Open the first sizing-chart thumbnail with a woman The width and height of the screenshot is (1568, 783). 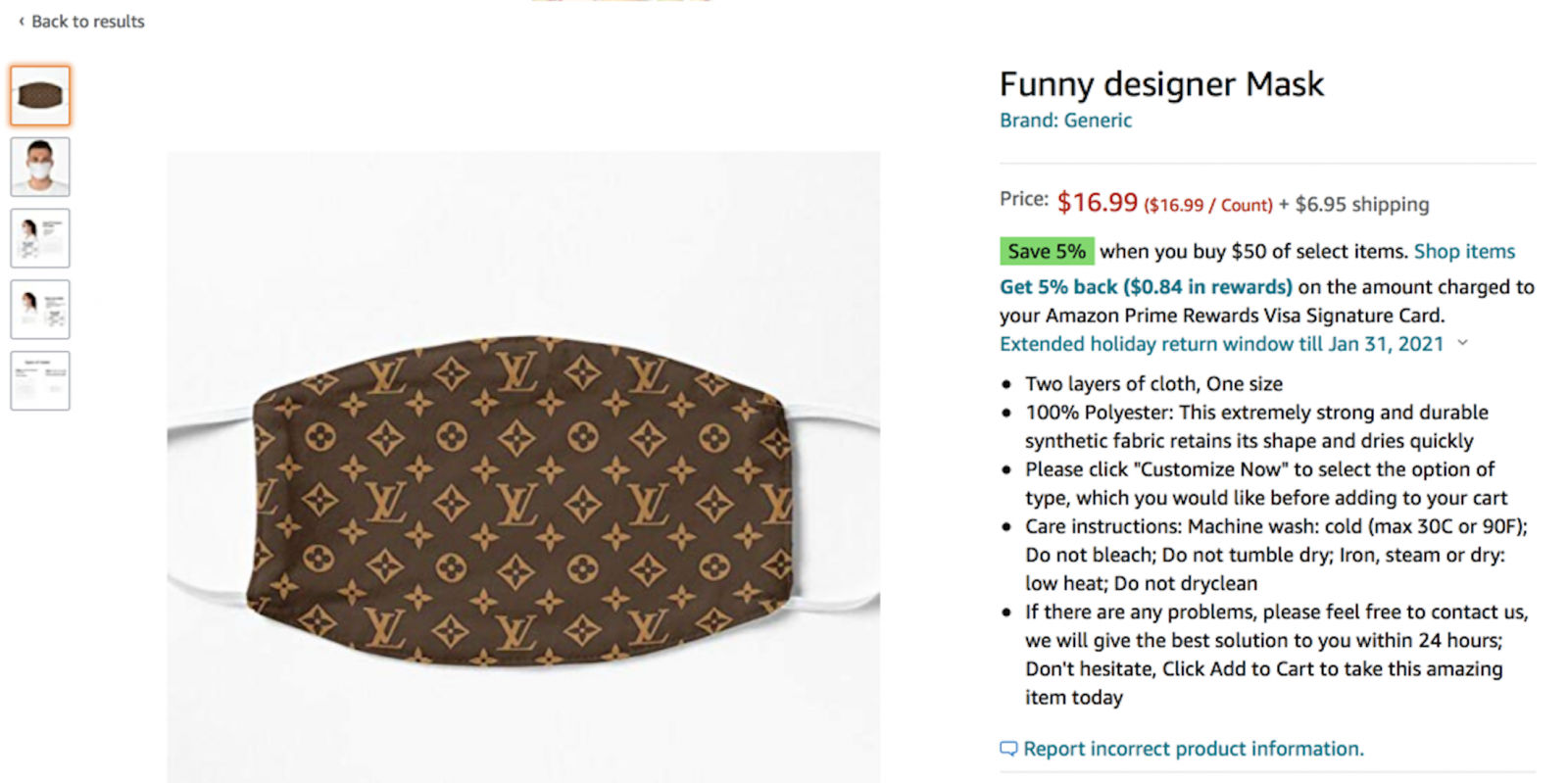[39, 237]
